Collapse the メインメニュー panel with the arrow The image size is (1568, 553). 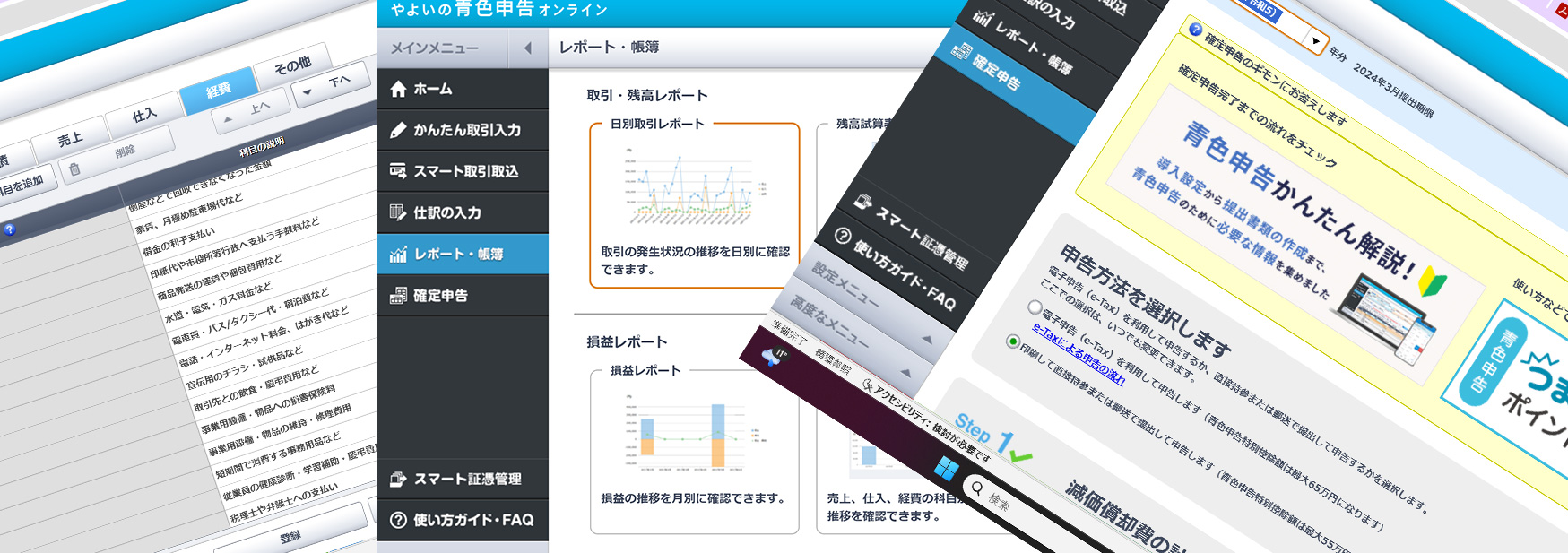(x=527, y=48)
